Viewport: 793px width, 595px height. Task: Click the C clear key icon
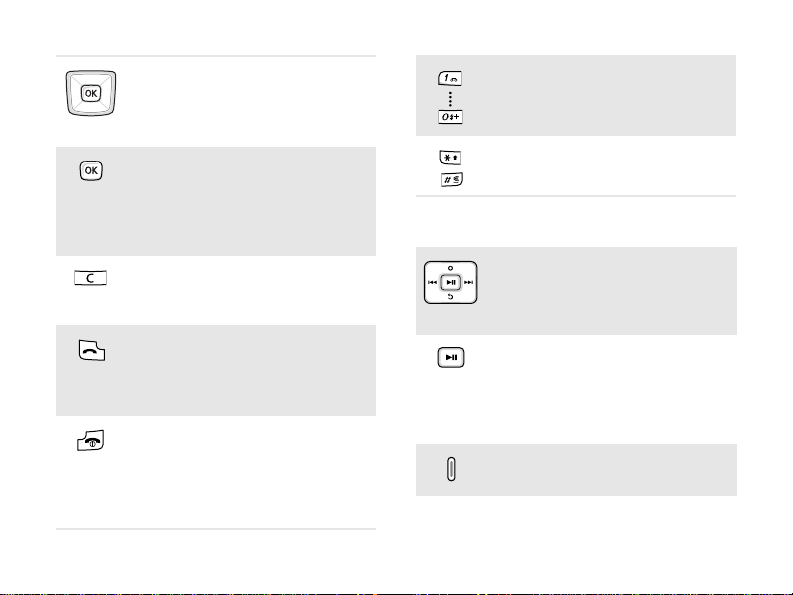pyautogui.click(x=91, y=278)
